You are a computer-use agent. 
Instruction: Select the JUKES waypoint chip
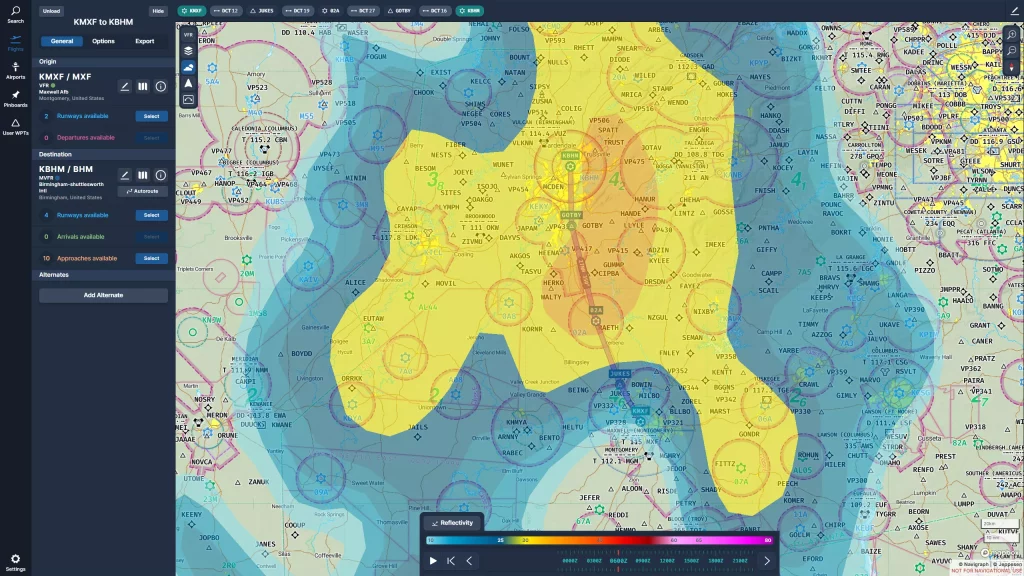pos(262,11)
